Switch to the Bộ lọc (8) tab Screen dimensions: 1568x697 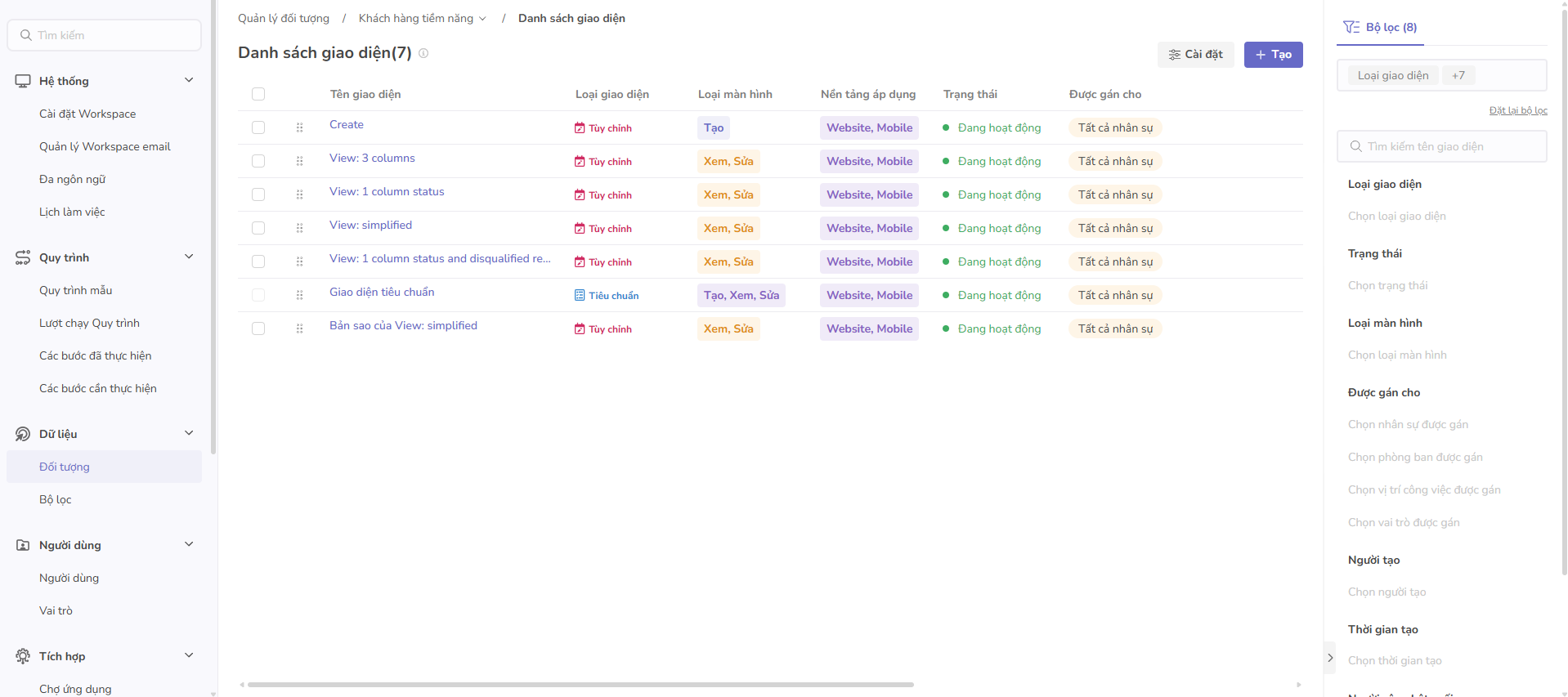click(1381, 27)
